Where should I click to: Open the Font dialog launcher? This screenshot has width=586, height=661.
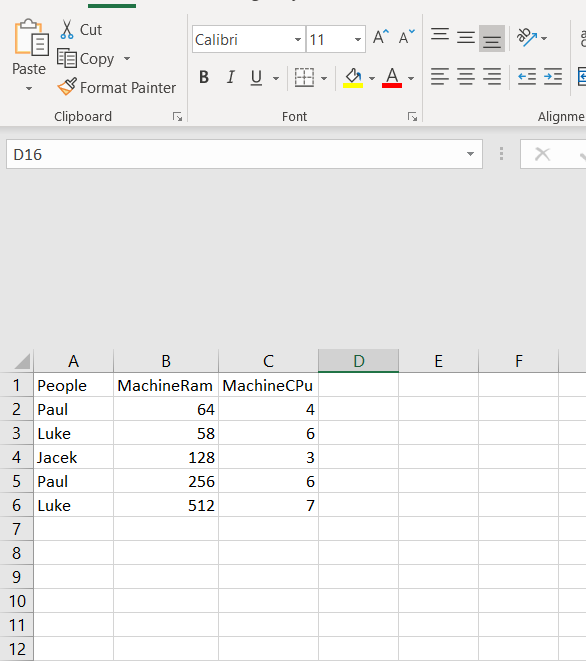tap(412, 117)
